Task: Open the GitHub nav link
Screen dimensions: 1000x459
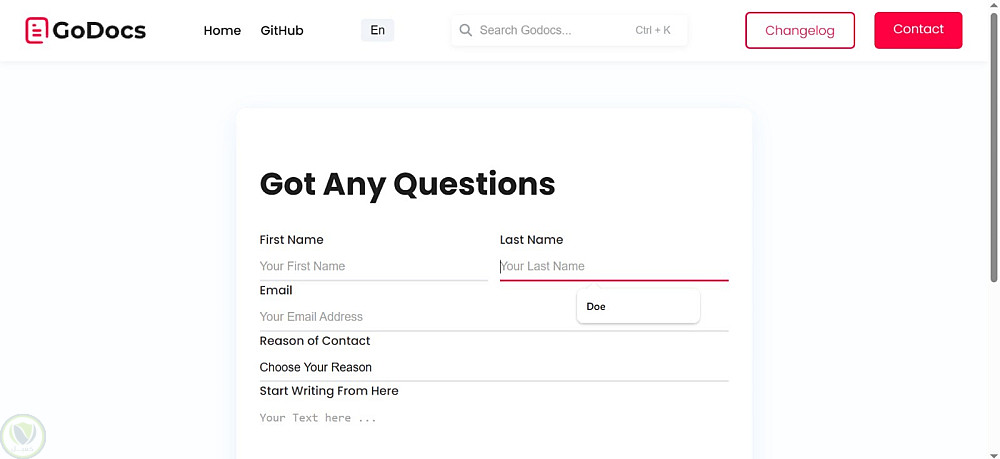Action: 282,31
